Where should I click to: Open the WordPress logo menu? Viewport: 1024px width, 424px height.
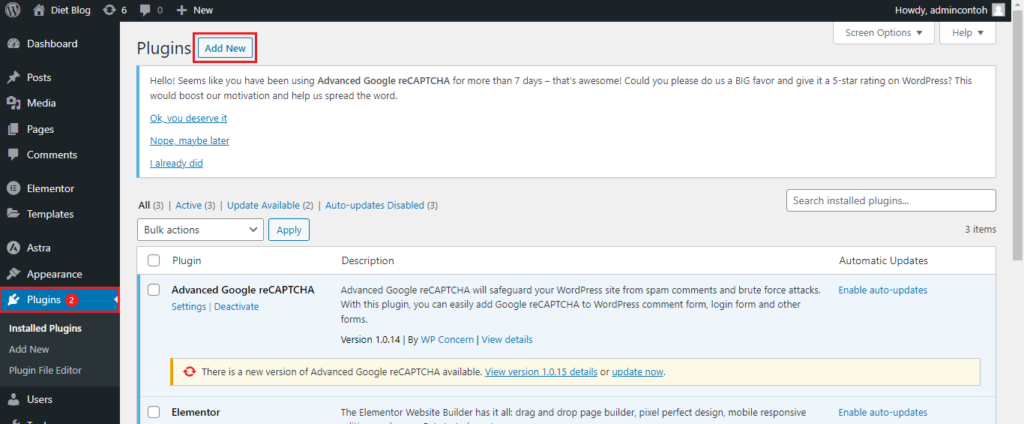(x=13, y=10)
